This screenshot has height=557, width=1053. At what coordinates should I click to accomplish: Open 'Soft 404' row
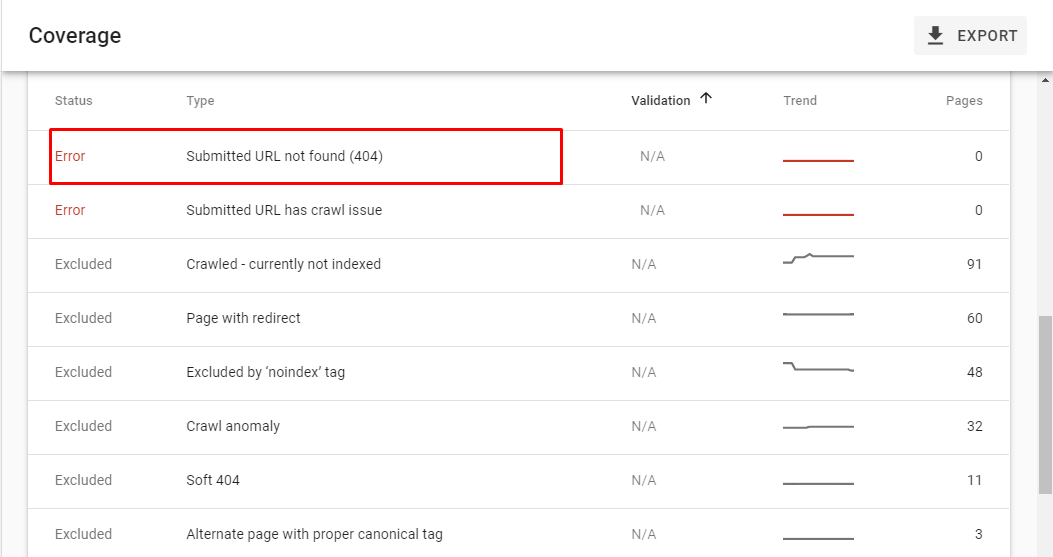pos(518,482)
